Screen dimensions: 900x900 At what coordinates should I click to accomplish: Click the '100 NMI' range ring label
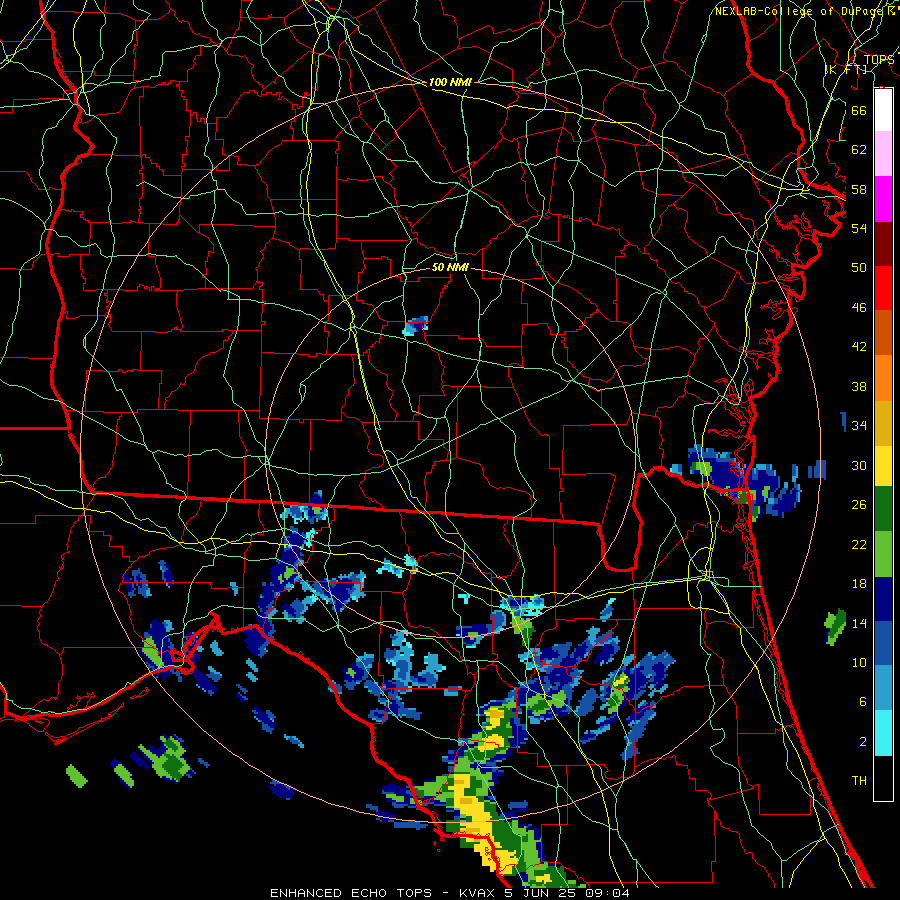(x=450, y=83)
